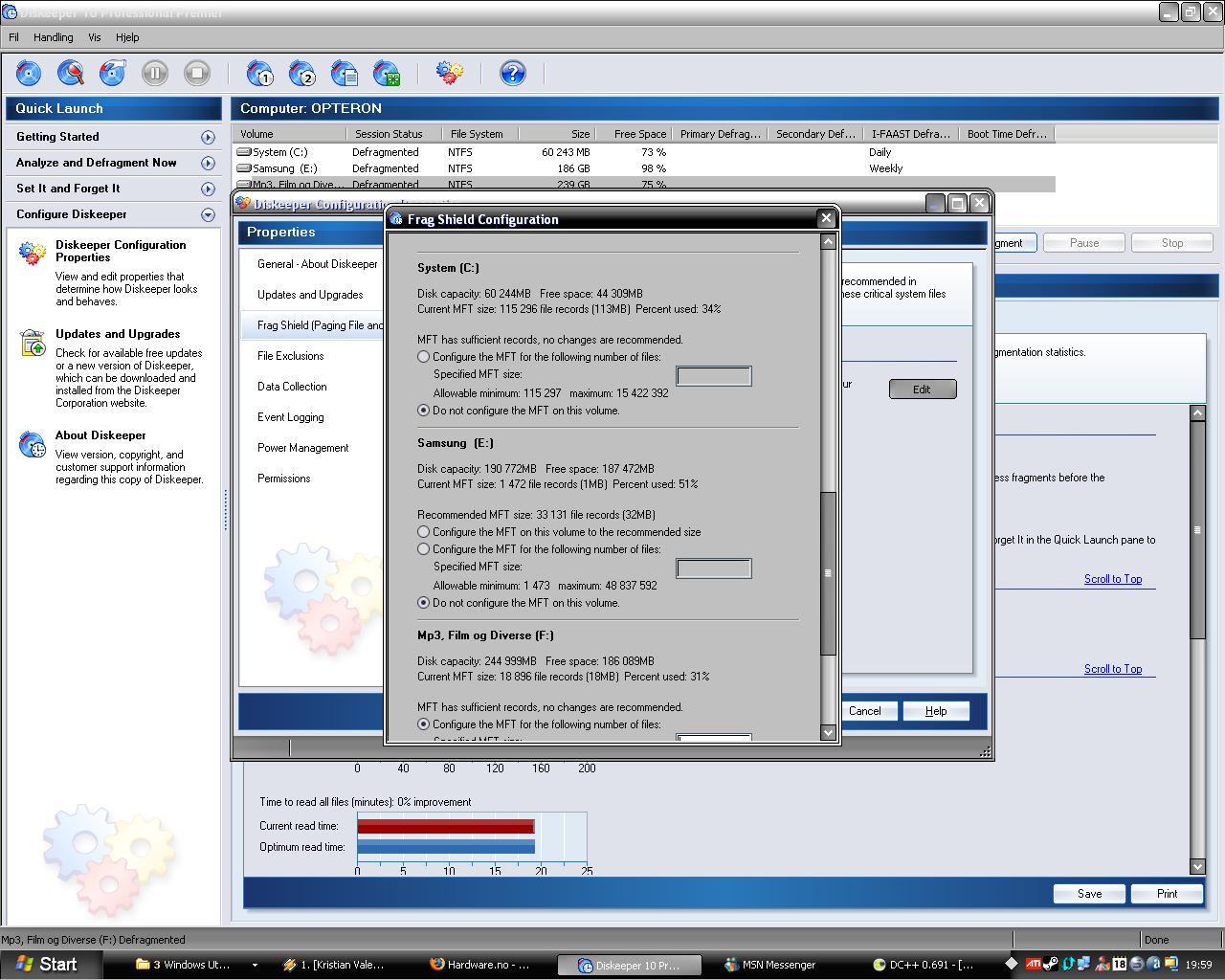Viewport: 1225px width, 980px height.
Task: Click the Print button
Action: (1167, 894)
